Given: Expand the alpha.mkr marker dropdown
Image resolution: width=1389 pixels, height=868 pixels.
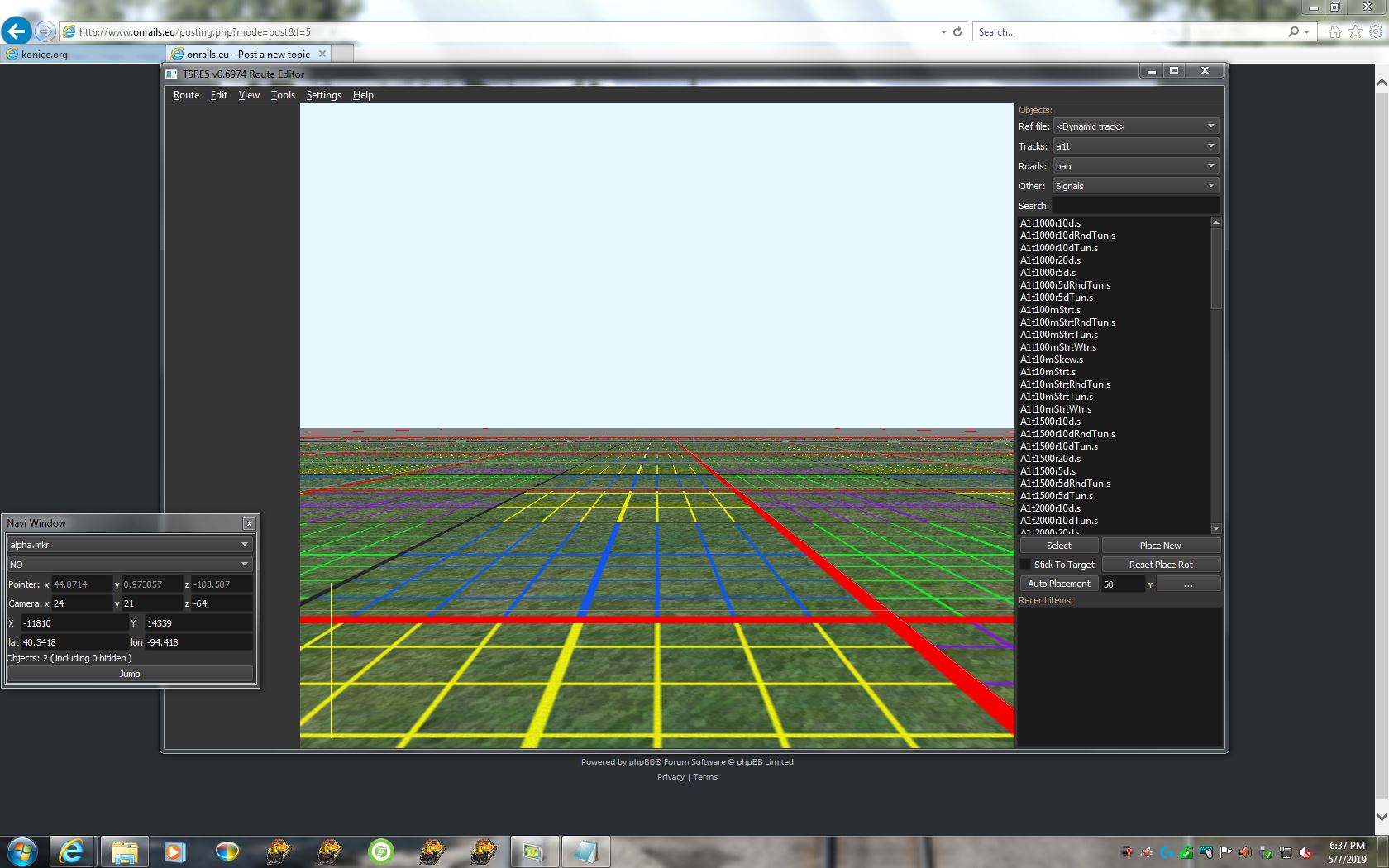Looking at the screenshot, I should (129, 545).
